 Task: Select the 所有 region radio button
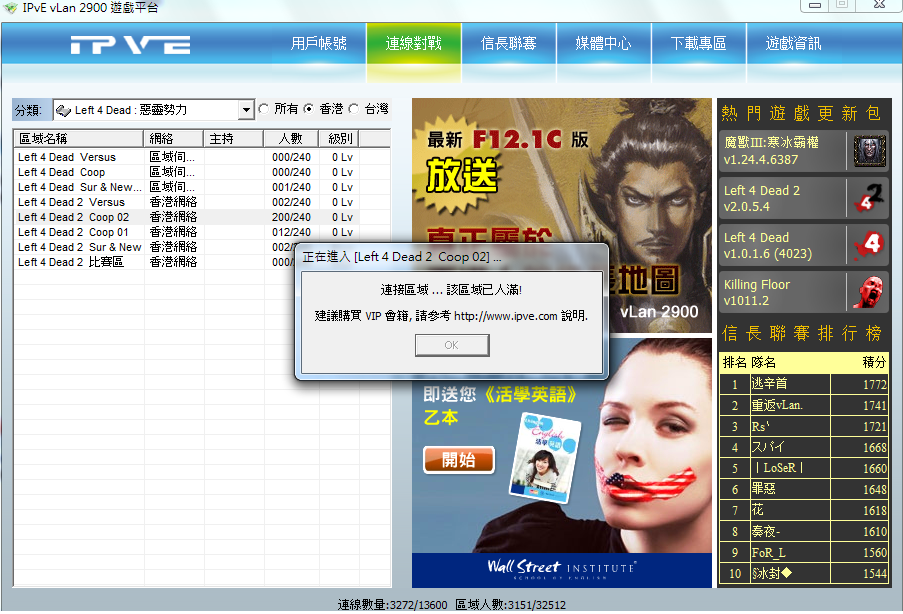tap(264, 109)
